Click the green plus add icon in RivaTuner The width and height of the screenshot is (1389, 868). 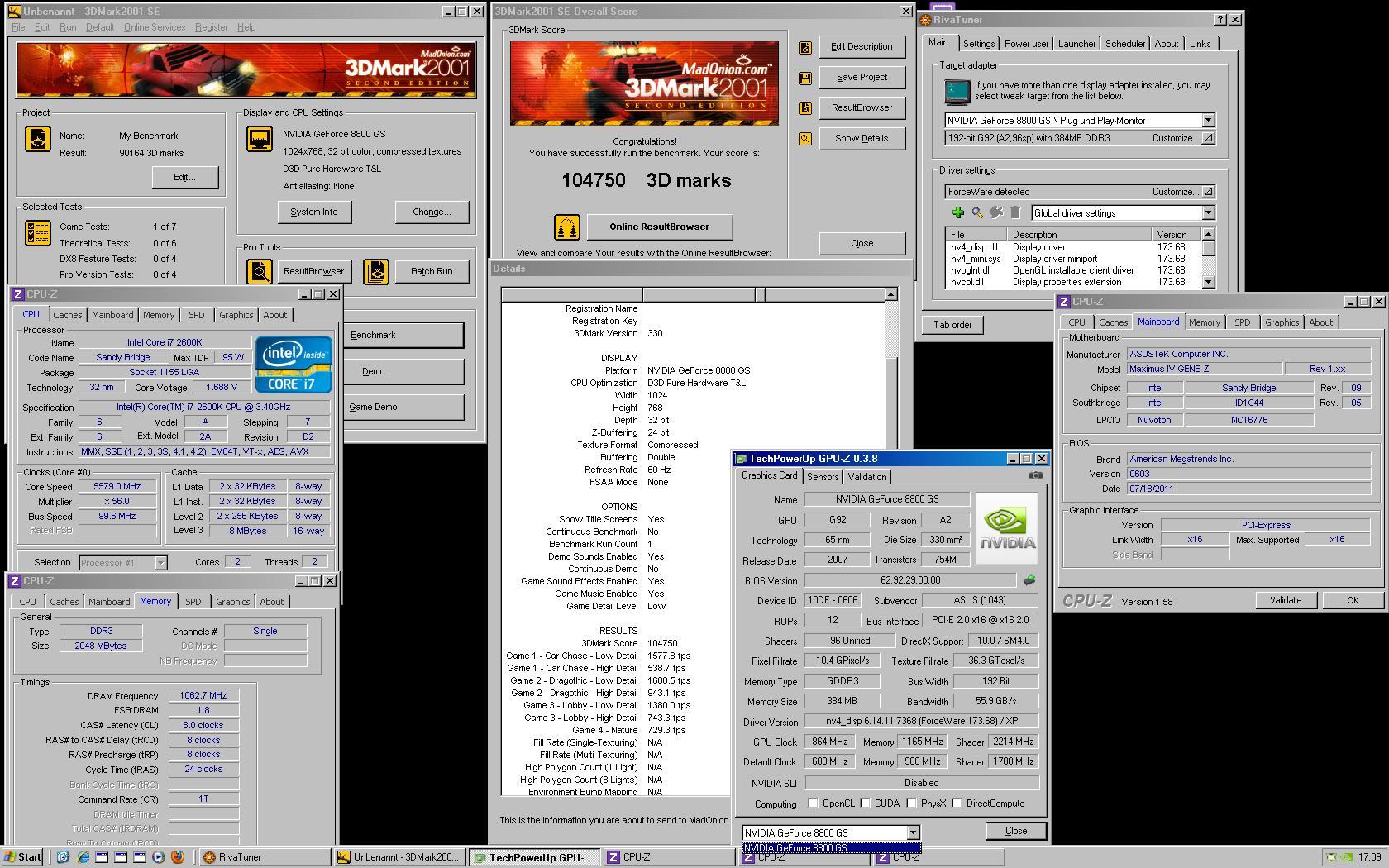pos(958,213)
